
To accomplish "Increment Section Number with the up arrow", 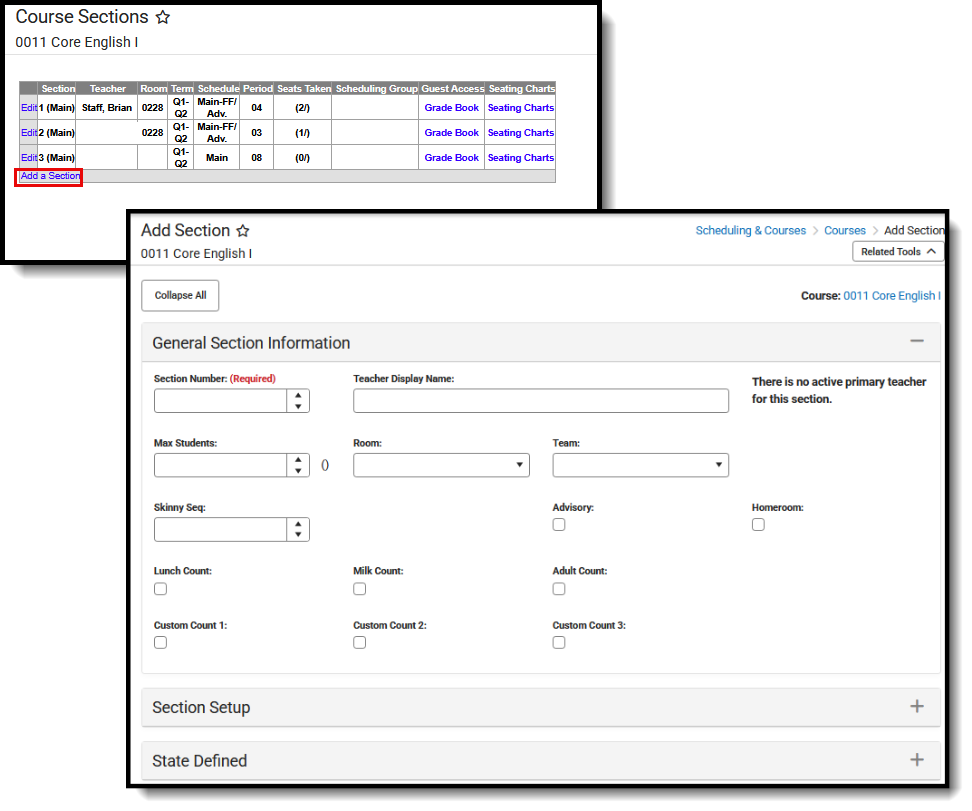I will pos(299,395).
